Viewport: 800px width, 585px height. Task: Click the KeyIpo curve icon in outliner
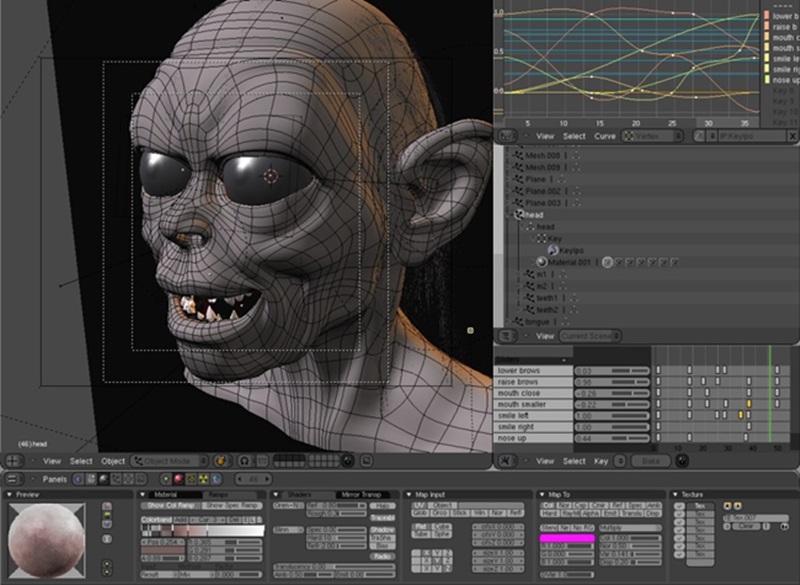[553, 250]
